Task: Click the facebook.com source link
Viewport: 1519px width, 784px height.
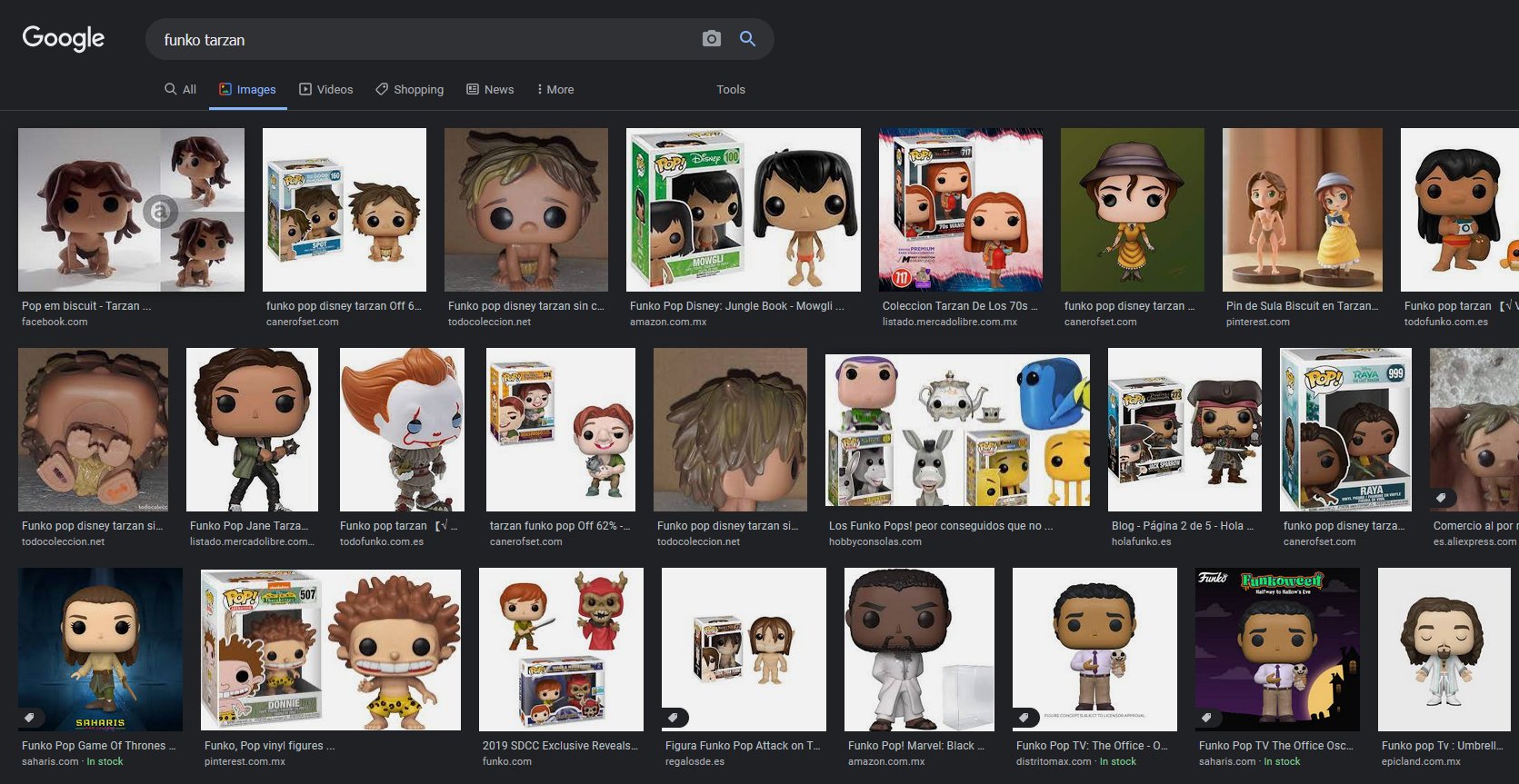Action: pyautogui.click(x=55, y=322)
